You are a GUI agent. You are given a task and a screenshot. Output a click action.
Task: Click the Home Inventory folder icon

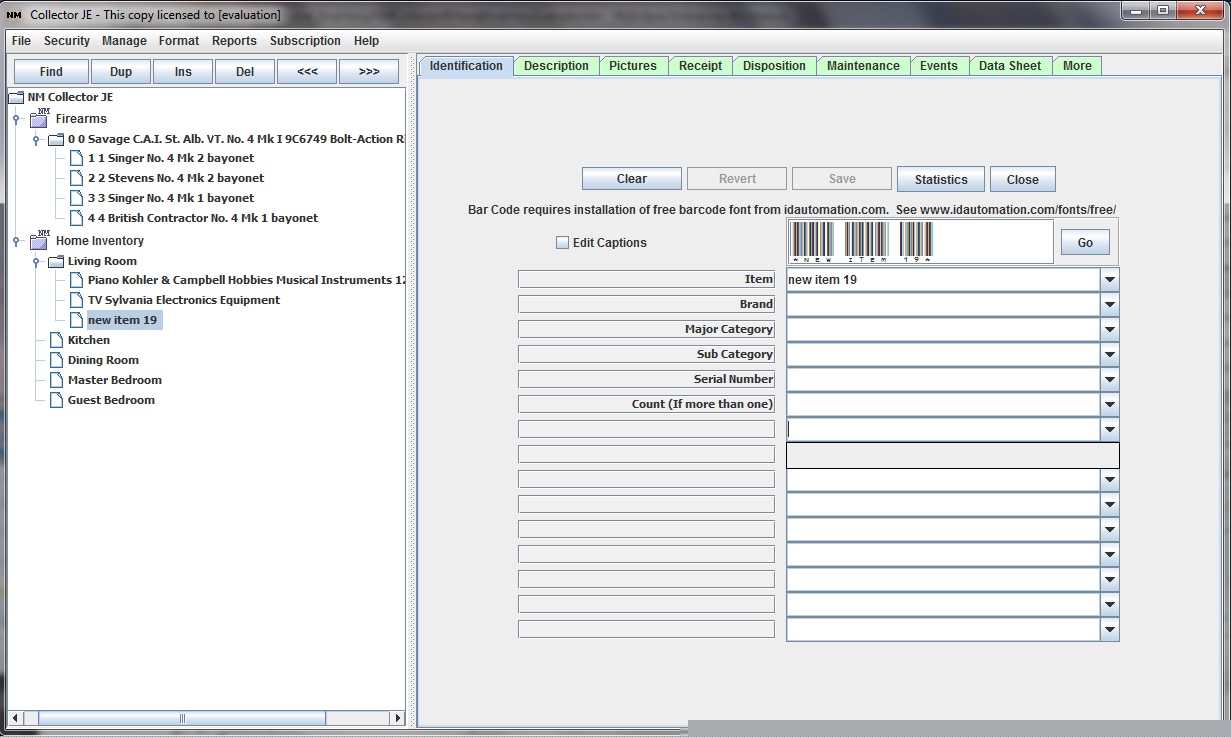click(x=40, y=240)
